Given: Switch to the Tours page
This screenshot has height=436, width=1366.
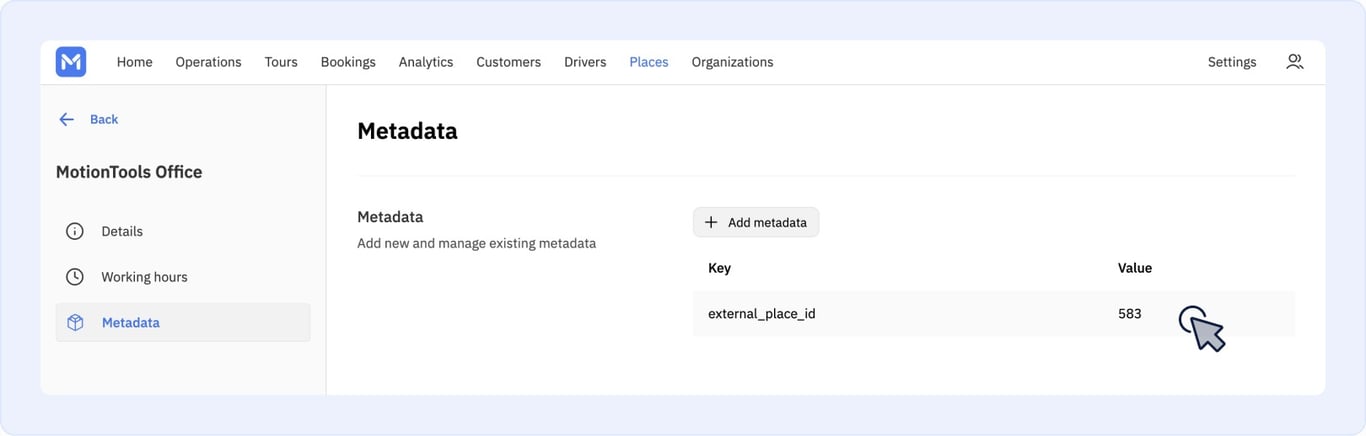Looking at the screenshot, I should [281, 62].
